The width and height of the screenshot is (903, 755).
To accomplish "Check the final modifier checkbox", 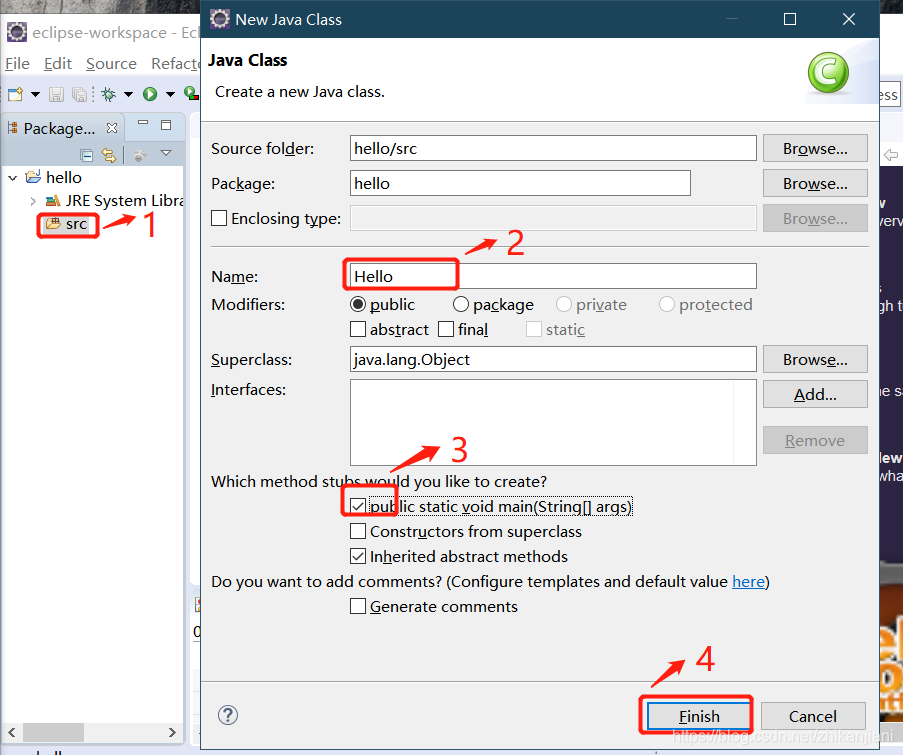I will point(446,329).
